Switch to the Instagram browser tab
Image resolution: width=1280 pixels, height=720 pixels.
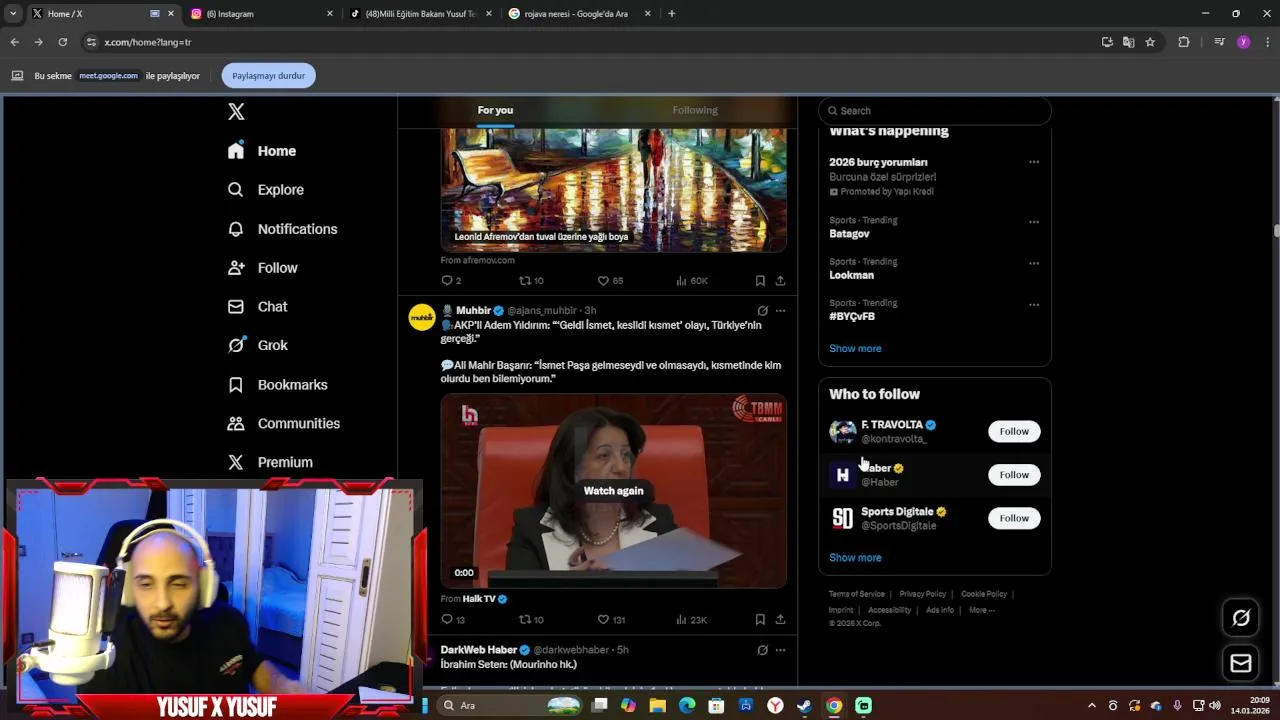tap(260, 14)
